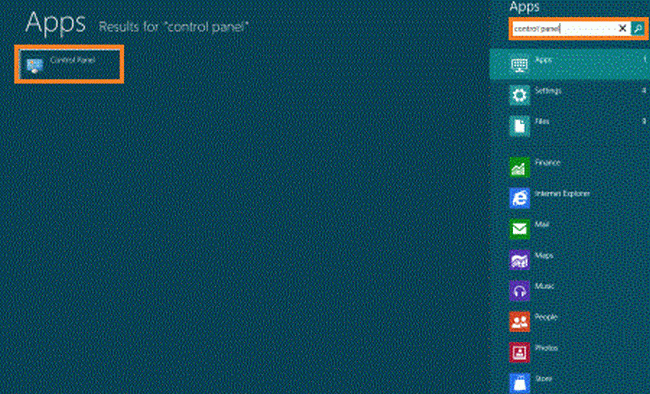
Task: Open the Store shopping bag icon
Action: 519,383
